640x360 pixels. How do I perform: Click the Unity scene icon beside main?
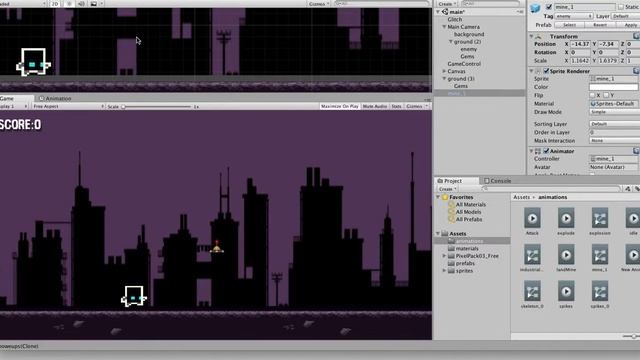tap(445, 12)
